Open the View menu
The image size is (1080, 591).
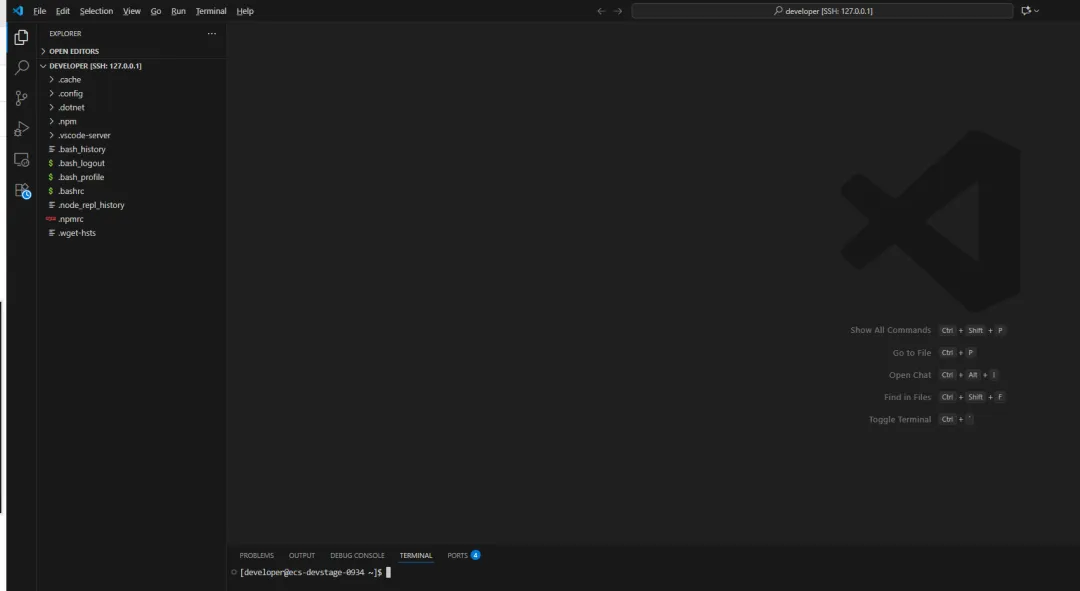[132, 11]
